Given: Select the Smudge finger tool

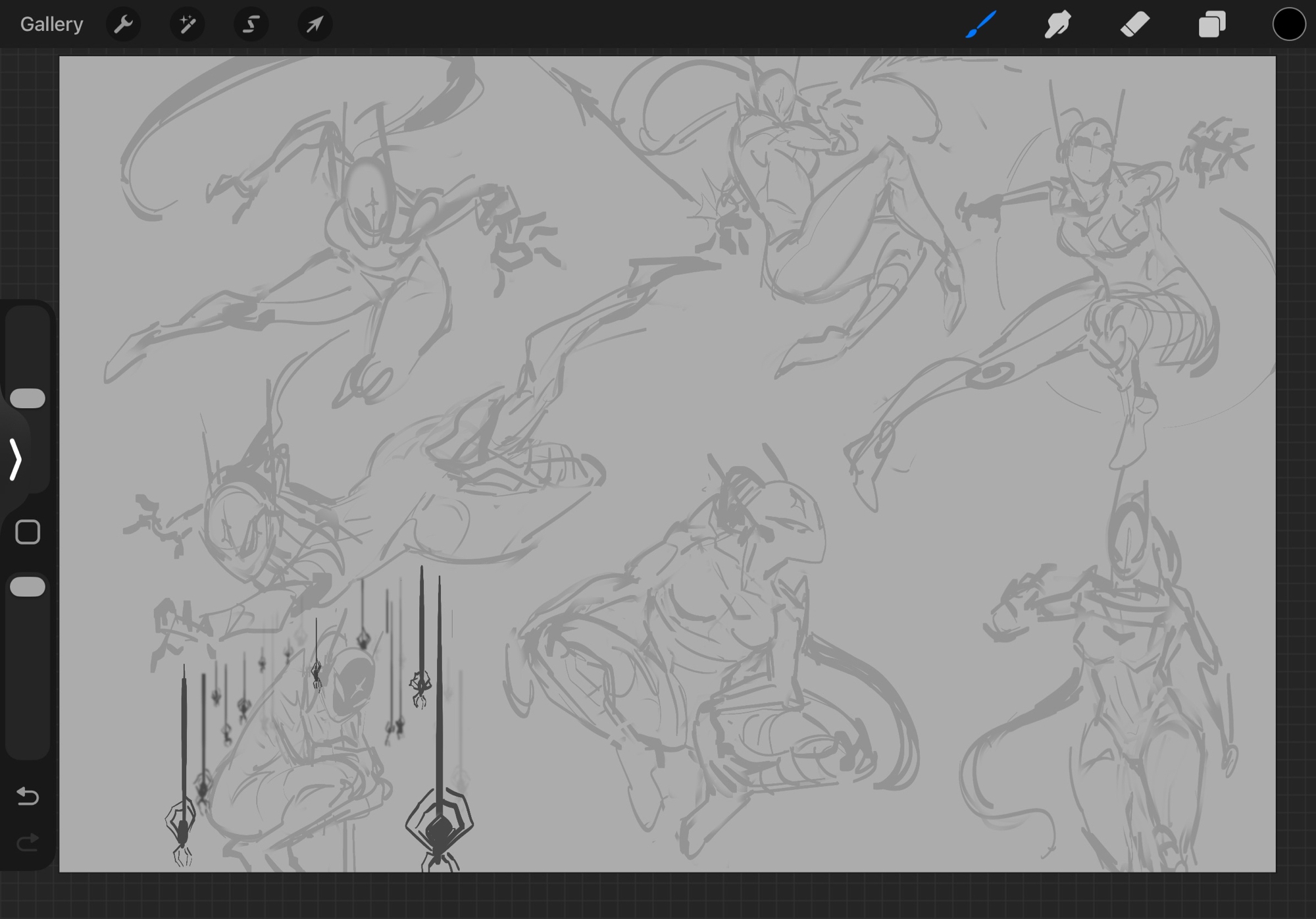Looking at the screenshot, I should click(x=1058, y=24).
